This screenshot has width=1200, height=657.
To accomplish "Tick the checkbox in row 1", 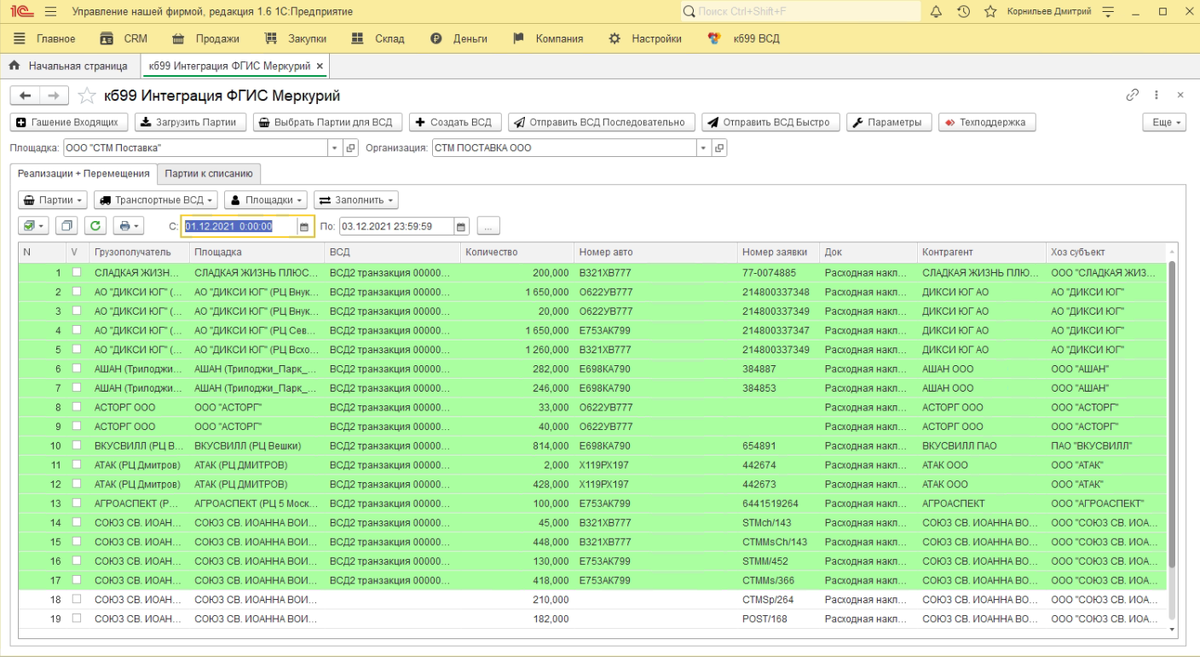I will click(x=76, y=272).
